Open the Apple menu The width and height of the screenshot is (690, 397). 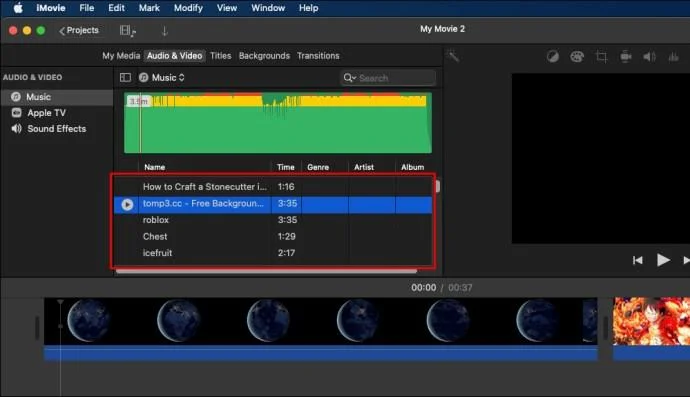coord(18,8)
